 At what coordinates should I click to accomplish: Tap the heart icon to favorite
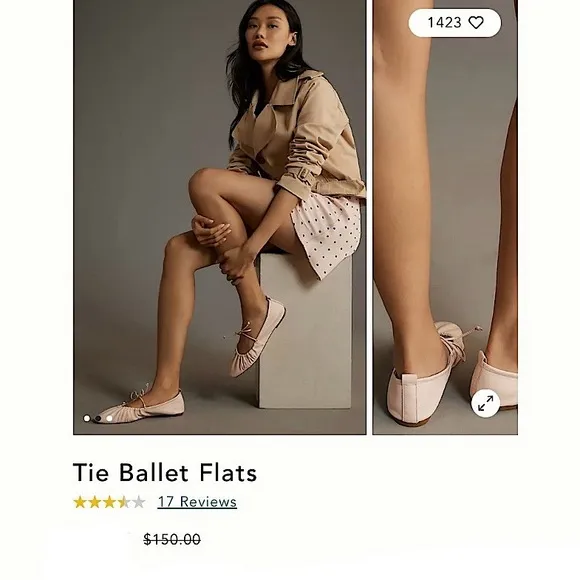click(476, 23)
